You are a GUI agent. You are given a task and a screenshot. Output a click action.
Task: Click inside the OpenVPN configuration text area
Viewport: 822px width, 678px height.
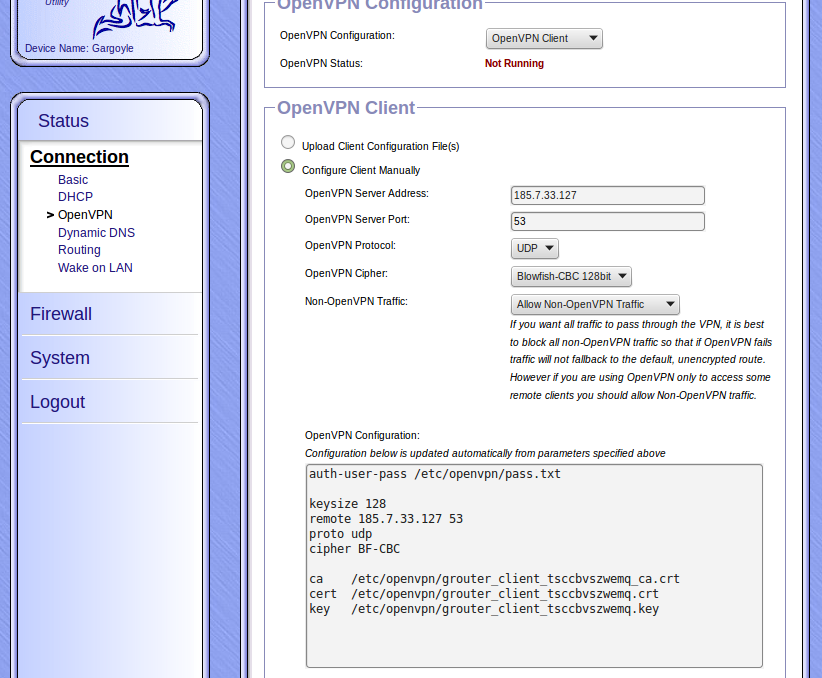[x=534, y=566]
